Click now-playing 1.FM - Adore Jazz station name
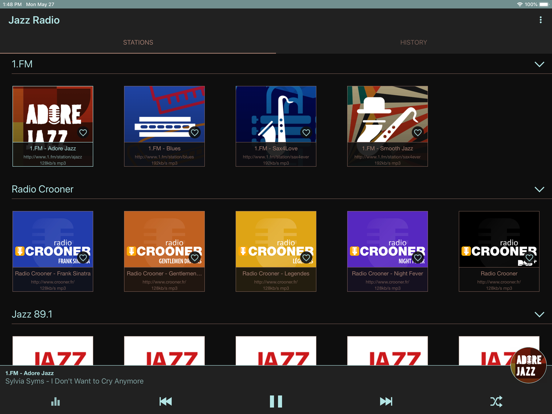This screenshot has height=414, width=552. (x=29, y=373)
